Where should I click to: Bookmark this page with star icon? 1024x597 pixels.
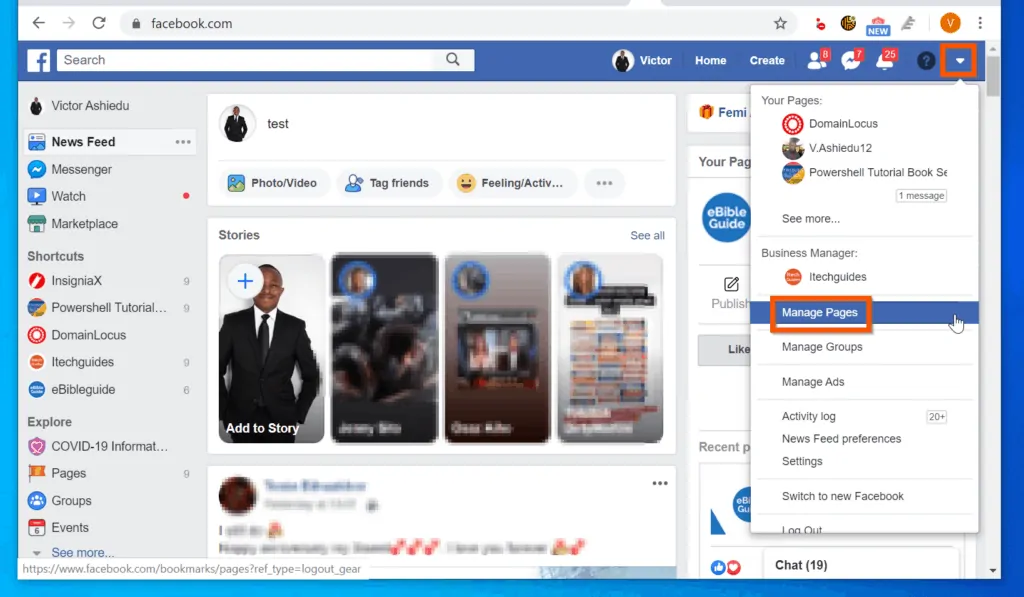780,24
